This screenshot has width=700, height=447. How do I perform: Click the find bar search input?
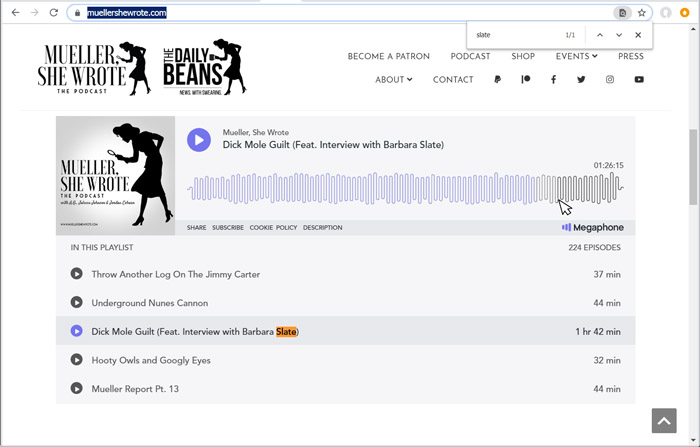point(516,35)
